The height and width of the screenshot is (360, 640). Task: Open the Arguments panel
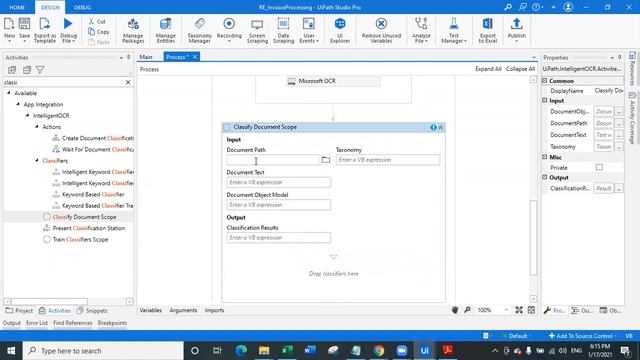(183, 310)
